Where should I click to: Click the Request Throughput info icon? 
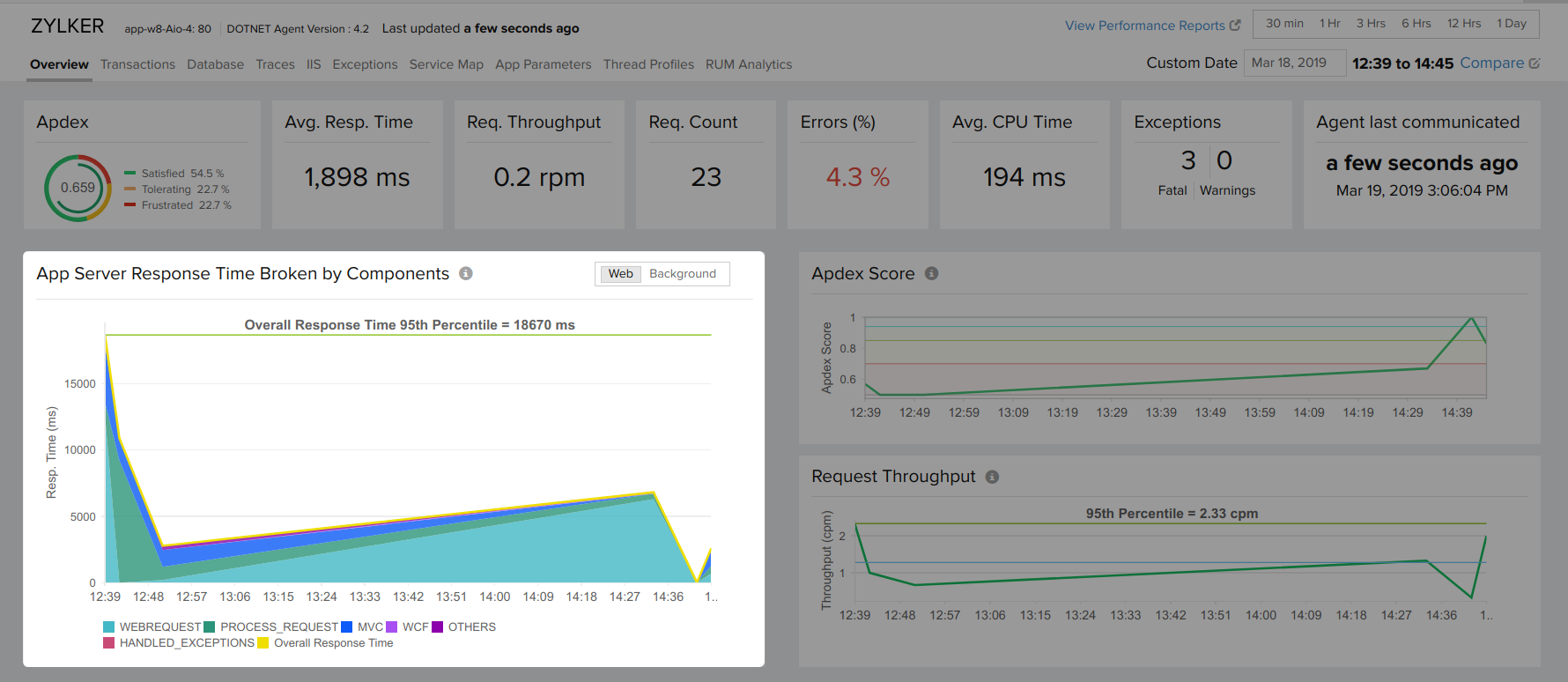(992, 477)
